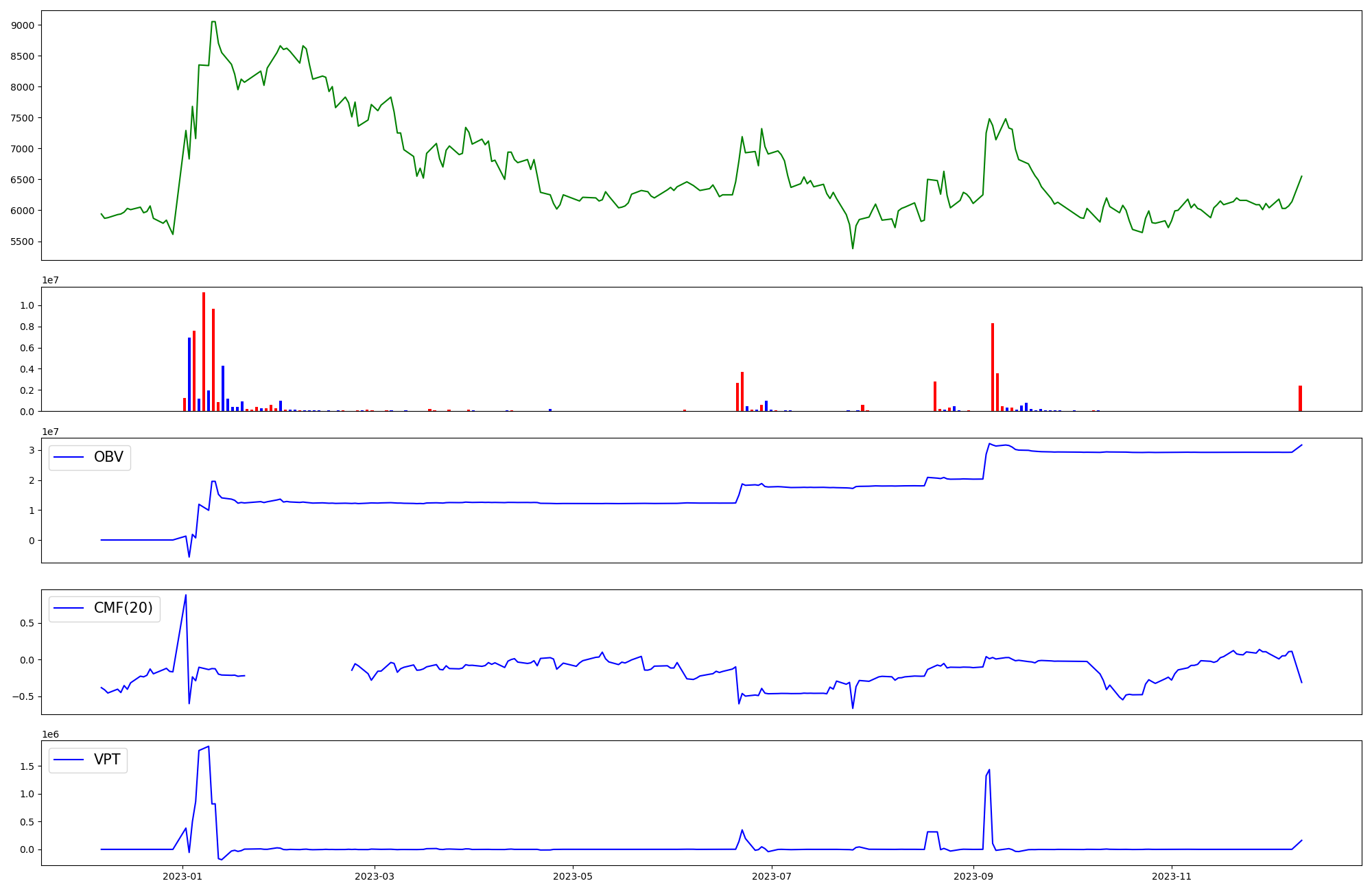
Task: Click the VPT spike near September 2023
Action: coord(989,770)
